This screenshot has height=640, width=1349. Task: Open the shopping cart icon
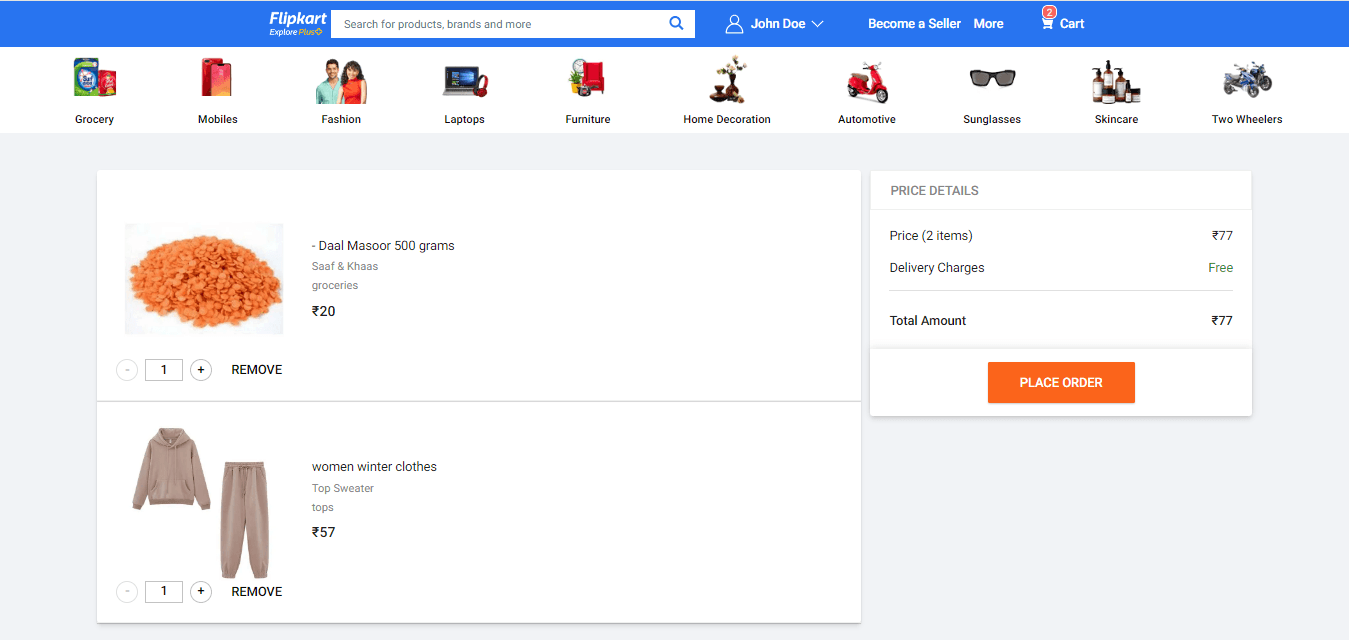[x=1047, y=24]
